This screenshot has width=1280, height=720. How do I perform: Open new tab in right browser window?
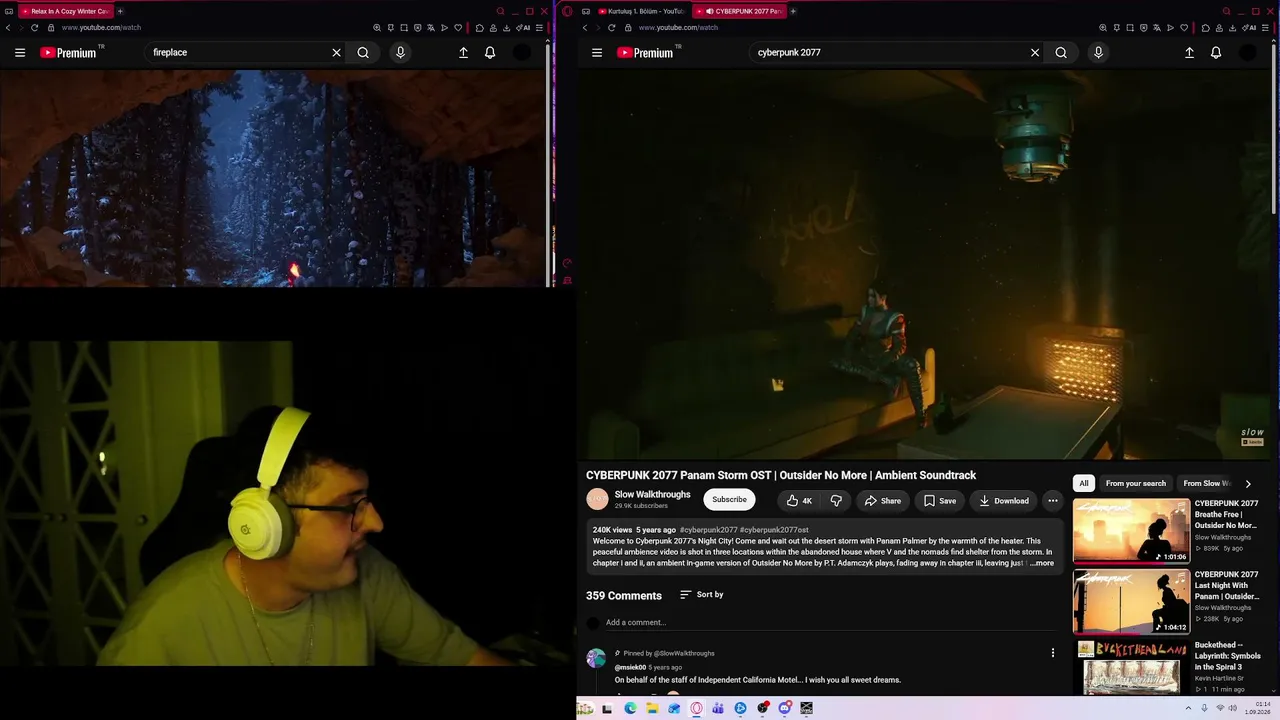793,11
